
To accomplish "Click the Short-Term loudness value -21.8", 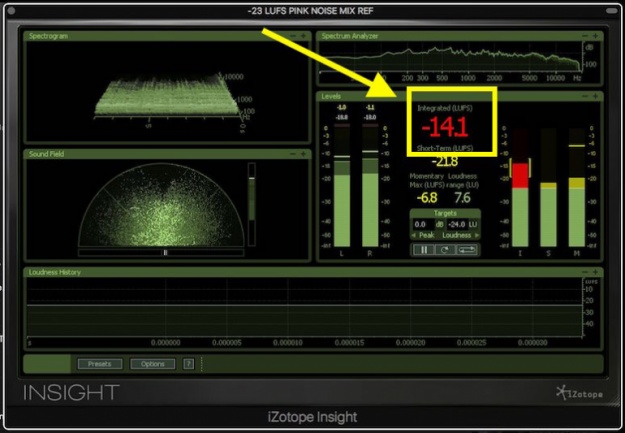I will pos(445,161).
